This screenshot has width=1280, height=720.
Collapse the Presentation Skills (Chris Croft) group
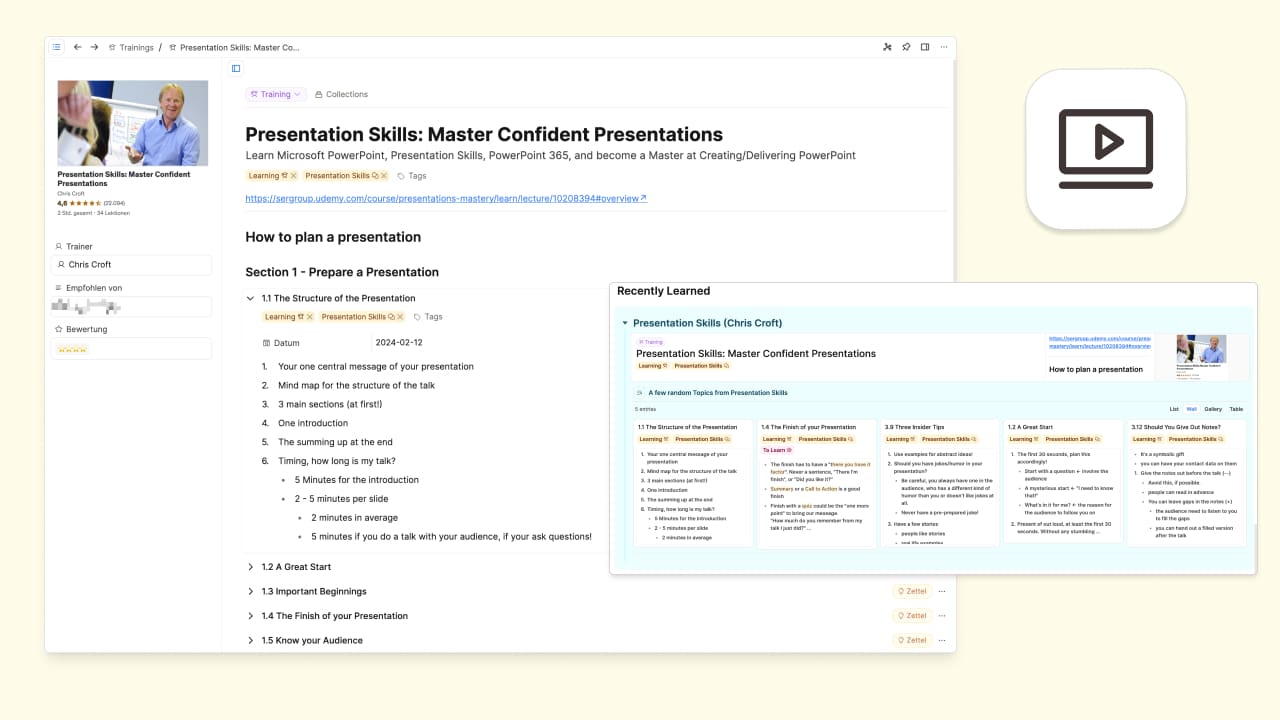click(625, 323)
